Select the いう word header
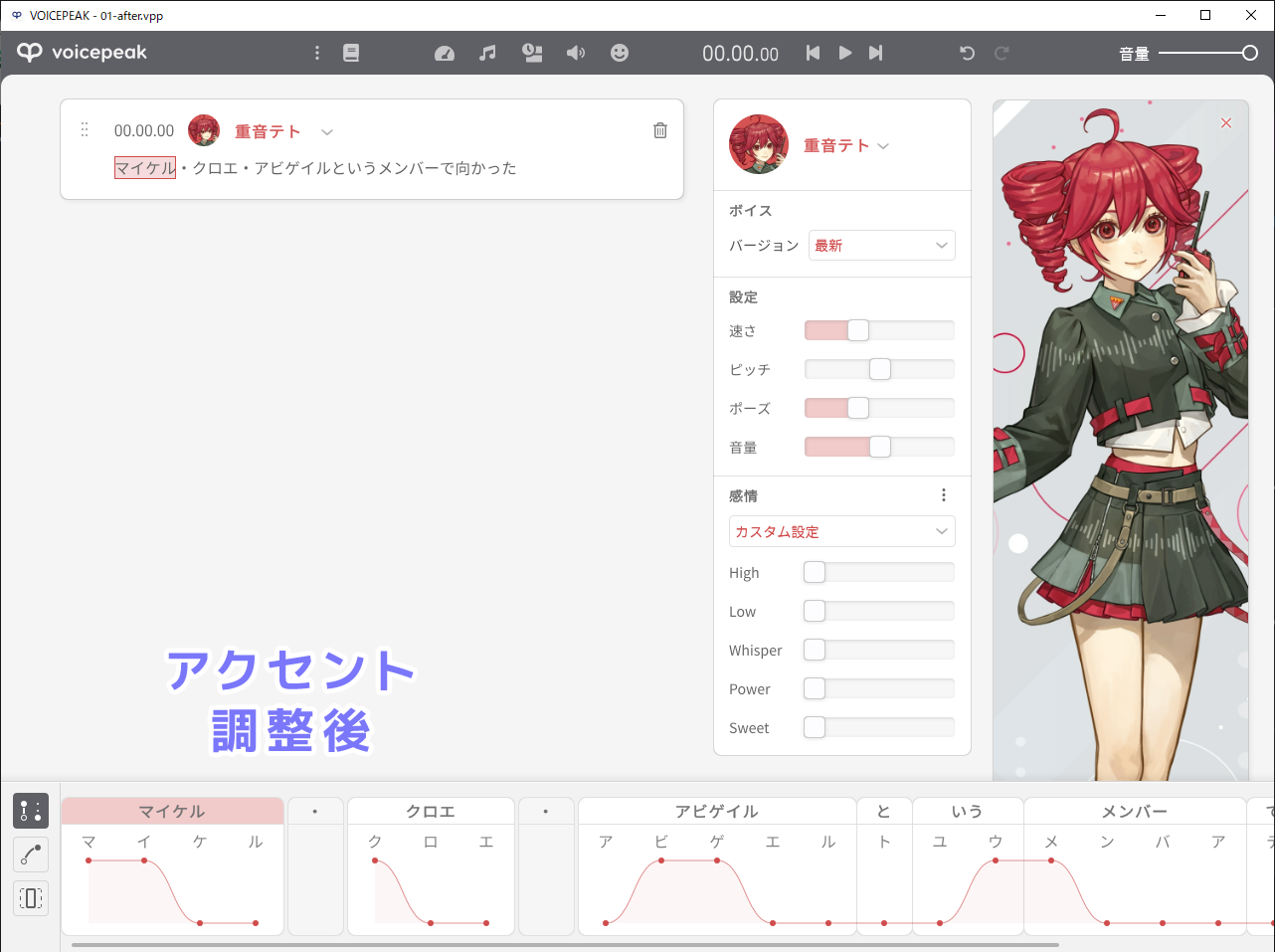The height and width of the screenshot is (952, 1275). point(968,811)
